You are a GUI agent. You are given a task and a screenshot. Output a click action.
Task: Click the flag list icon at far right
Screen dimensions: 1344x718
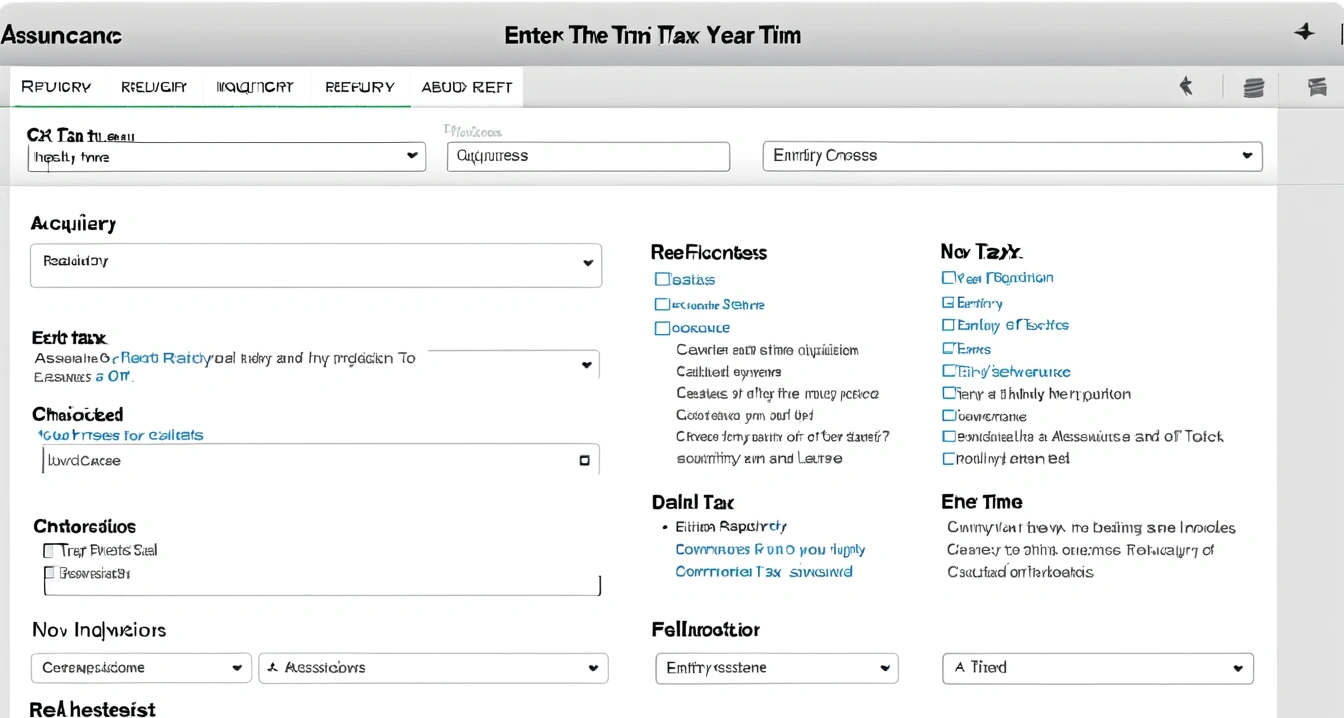[x=1317, y=87]
